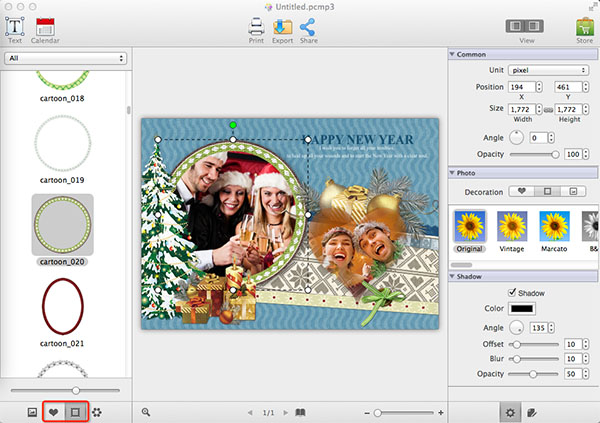Switch to heart masks tab in bottom-left bar

(x=53, y=411)
